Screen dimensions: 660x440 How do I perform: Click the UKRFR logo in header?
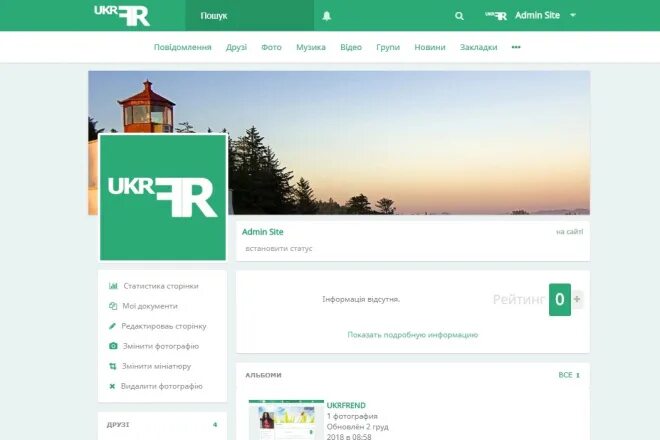click(x=122, y=16)
